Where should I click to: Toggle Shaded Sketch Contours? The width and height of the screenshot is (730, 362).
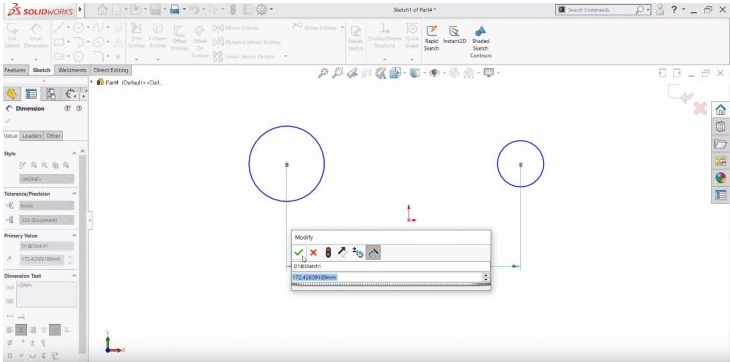(x=480, y=41)
